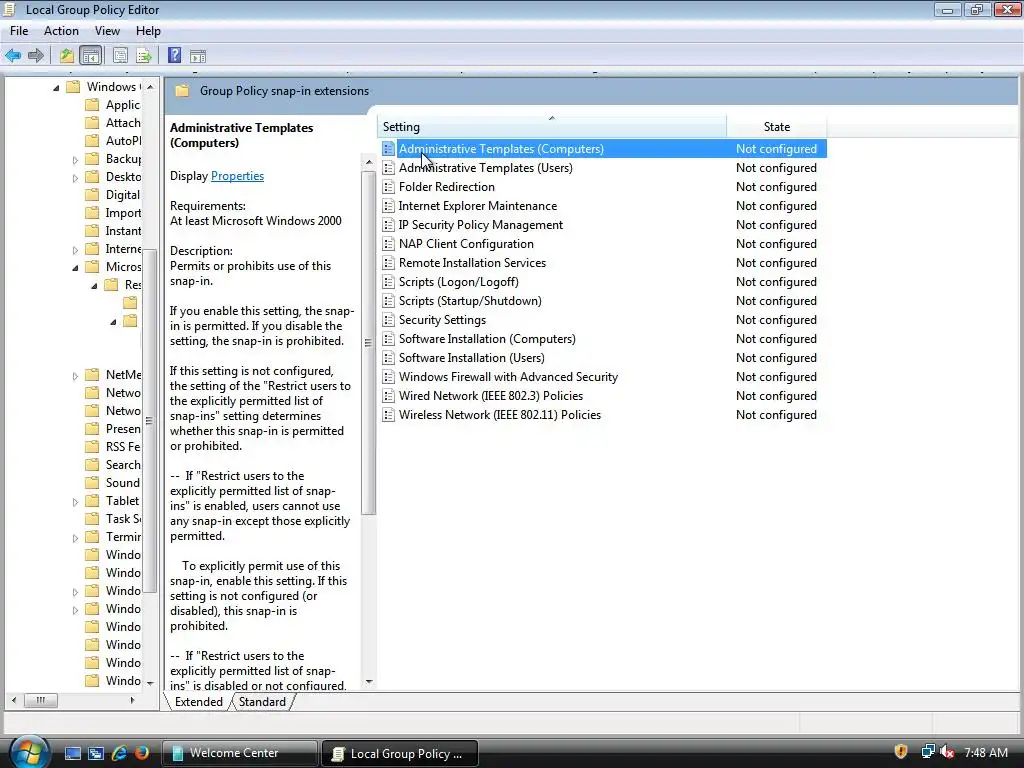Open the Help menu
Screen dimensions: 1024x768
(148, 31)
